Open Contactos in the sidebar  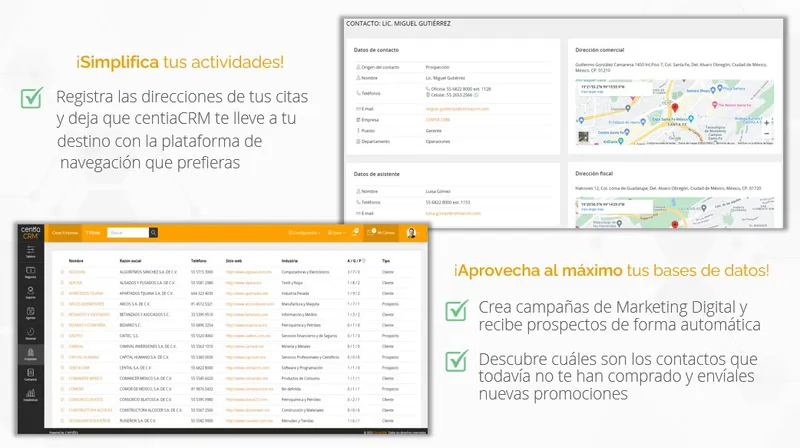pyautogui.click(x=31, y=375)
